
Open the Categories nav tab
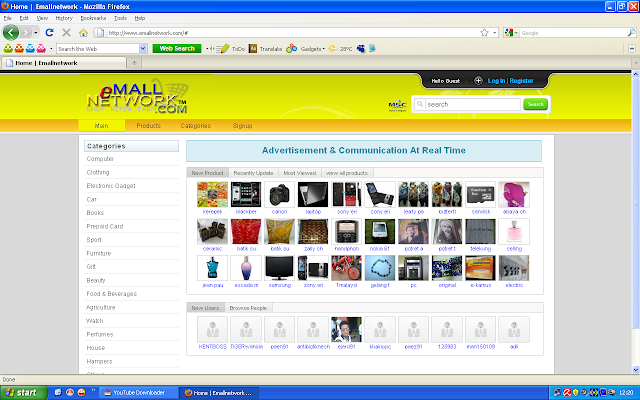click(196, 126)
